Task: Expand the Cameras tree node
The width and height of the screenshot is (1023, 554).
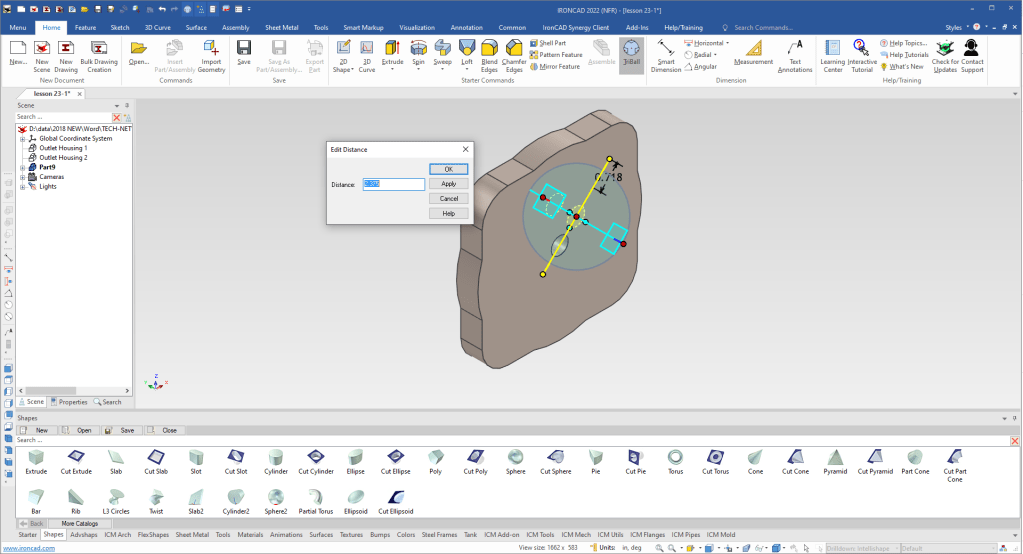Action: coord(22,177)
